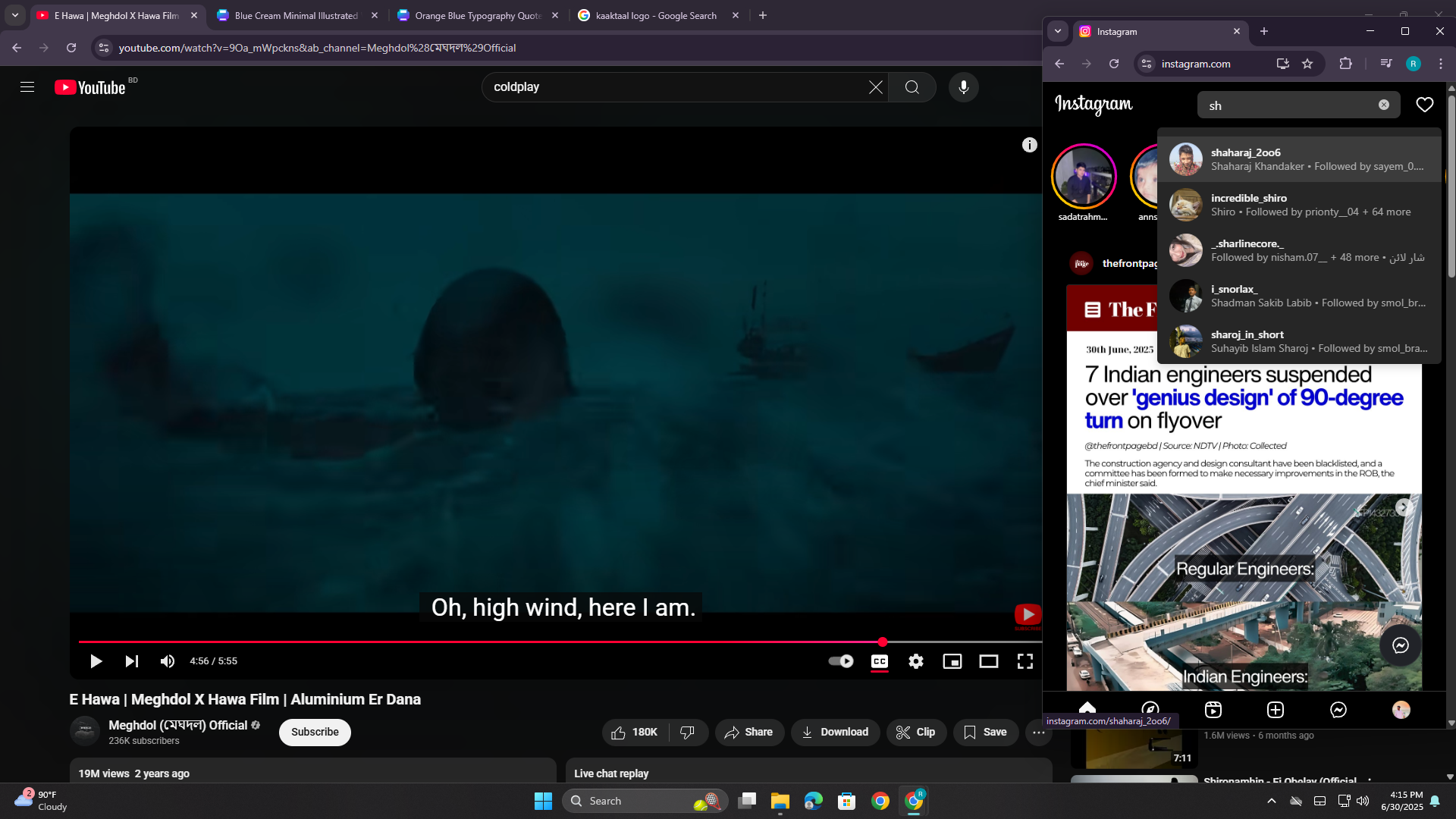Turn off closed captions
The image size is (1456, 819).
pos(880,661)
